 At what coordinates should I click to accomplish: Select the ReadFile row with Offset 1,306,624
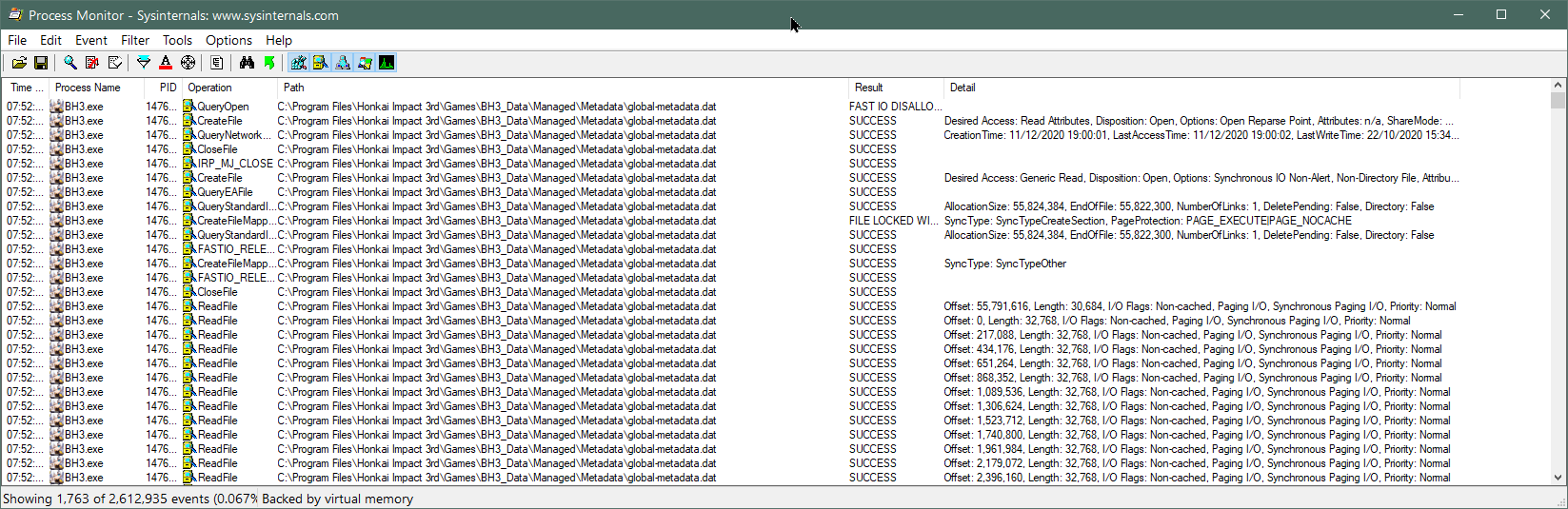coord(731,406)
